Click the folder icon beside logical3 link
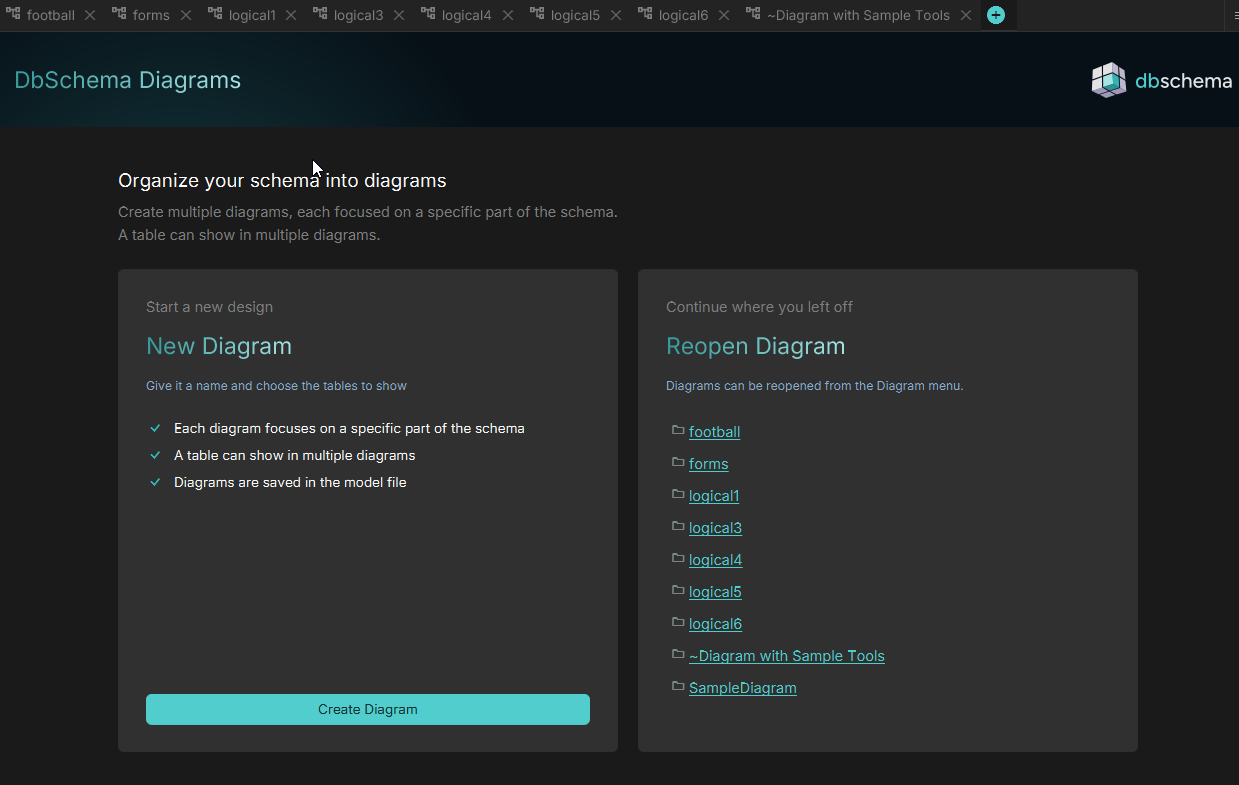This screenshot has width=1239, height=785. [678, 526]
